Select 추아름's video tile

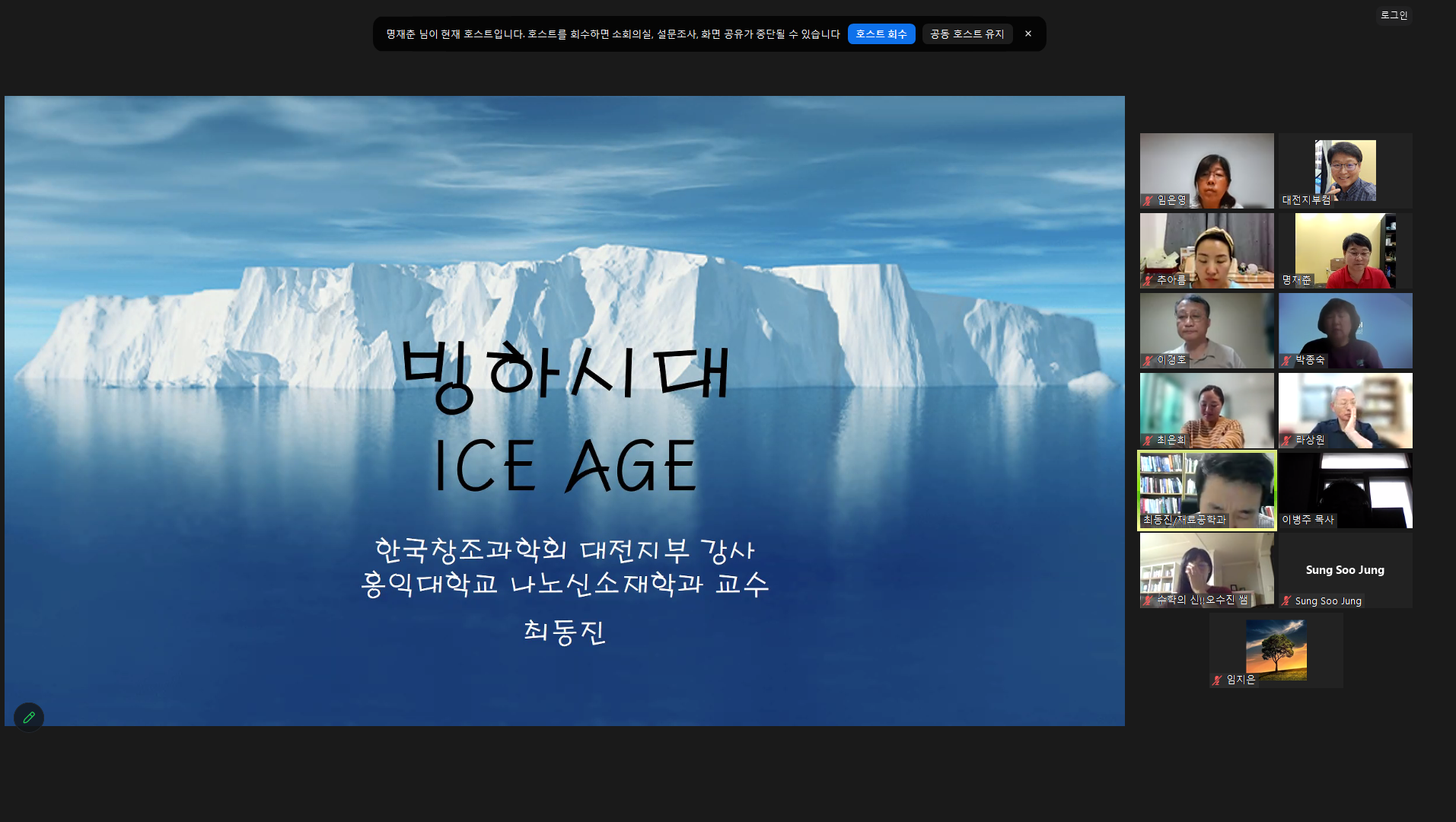(x=1207, y=250)
